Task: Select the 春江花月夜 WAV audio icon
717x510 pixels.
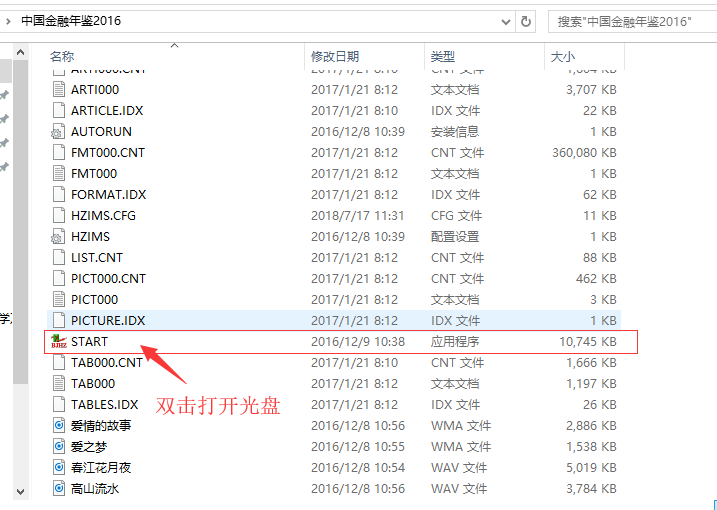Action: (59, 468)
